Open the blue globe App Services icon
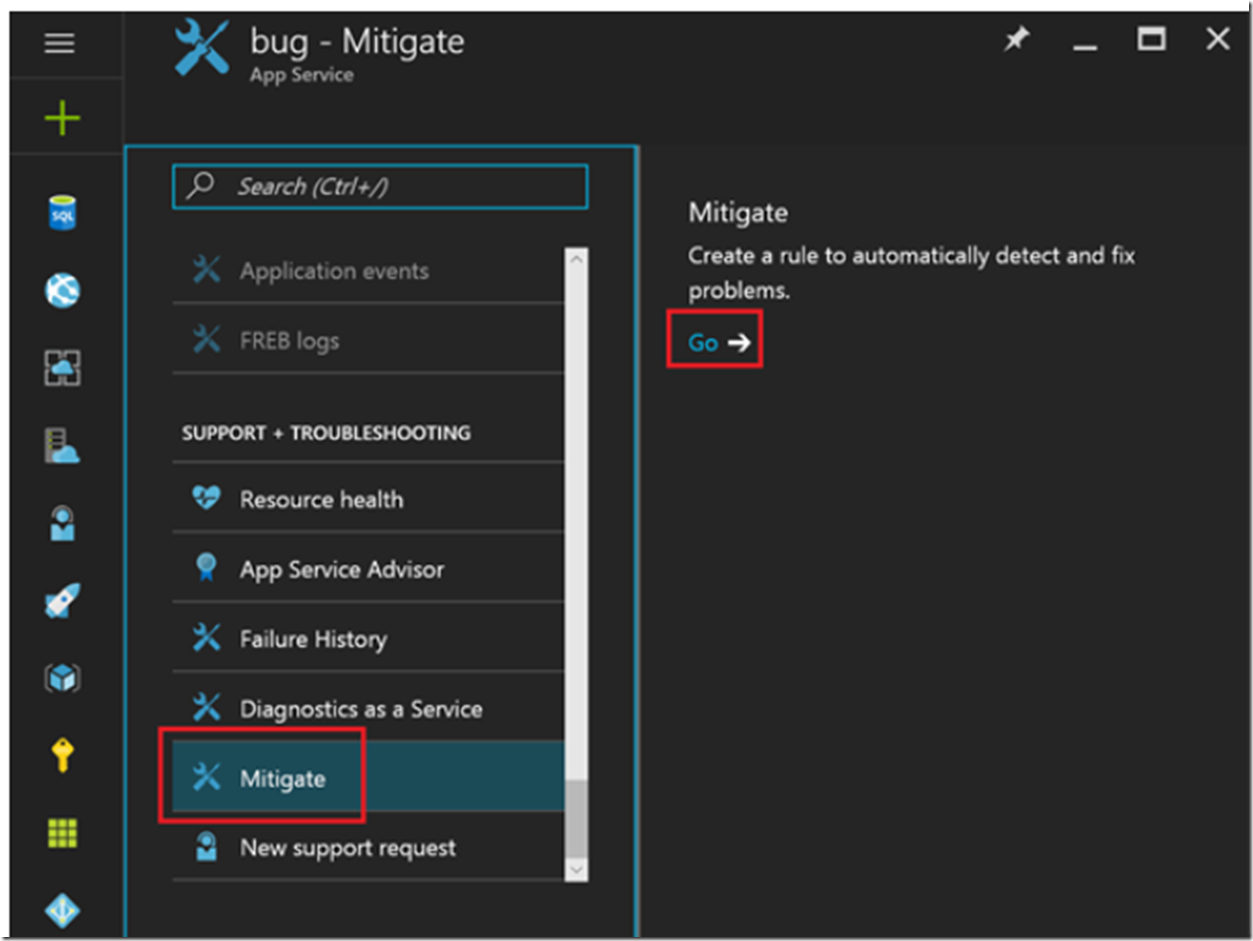This screenshot has height=941, width=1253. 62,291
